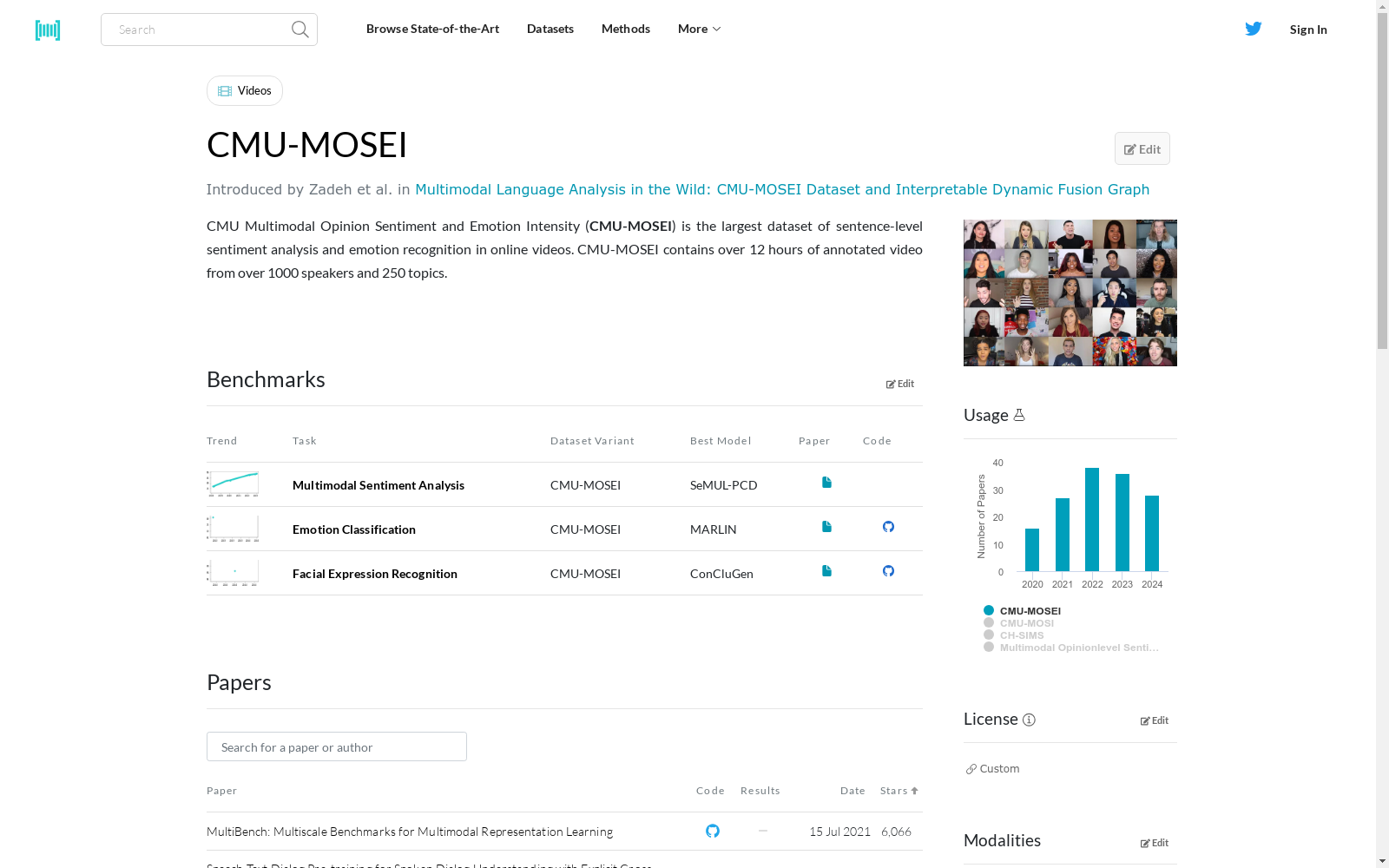1389x868 pixels.
Task: View trend chart for Emotion Classification
Action: 233,529
